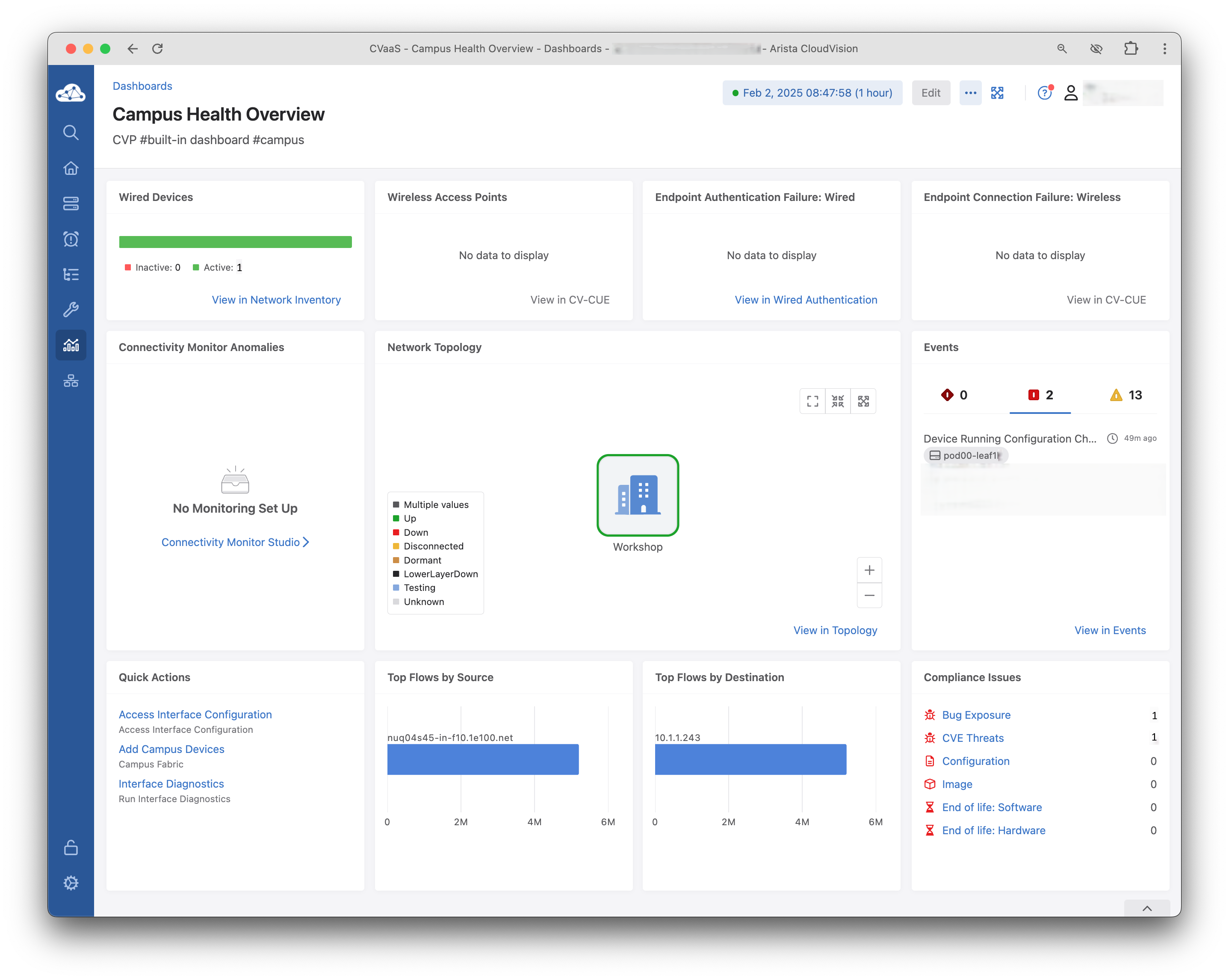Image resolution: width=1229 pixels, height=980 pixels.
Task: Open the help question mark icon
Action: pyautogui.click(x=1044, y=93)
